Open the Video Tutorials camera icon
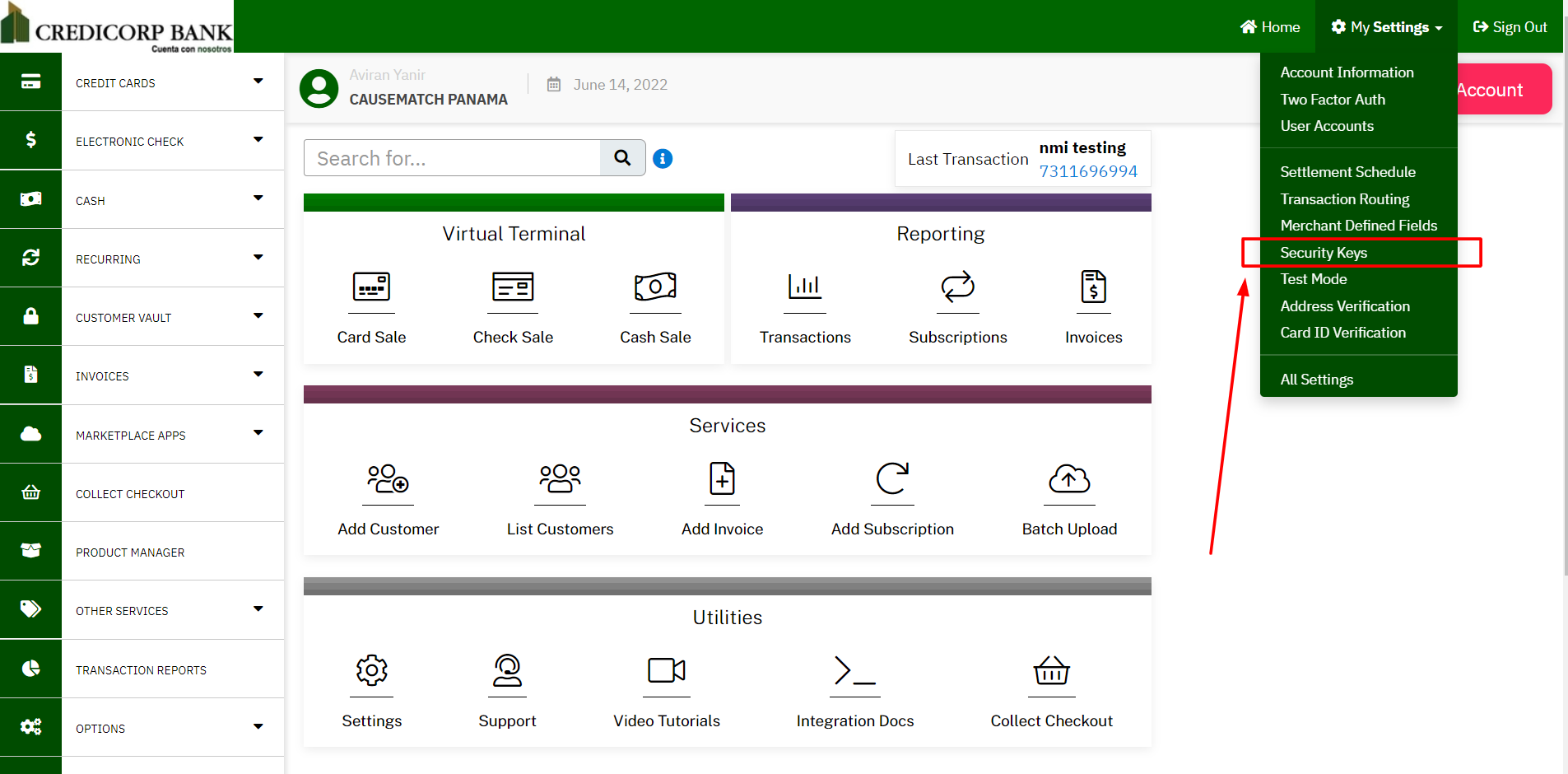1568x774 pixels. coord(667,670)
